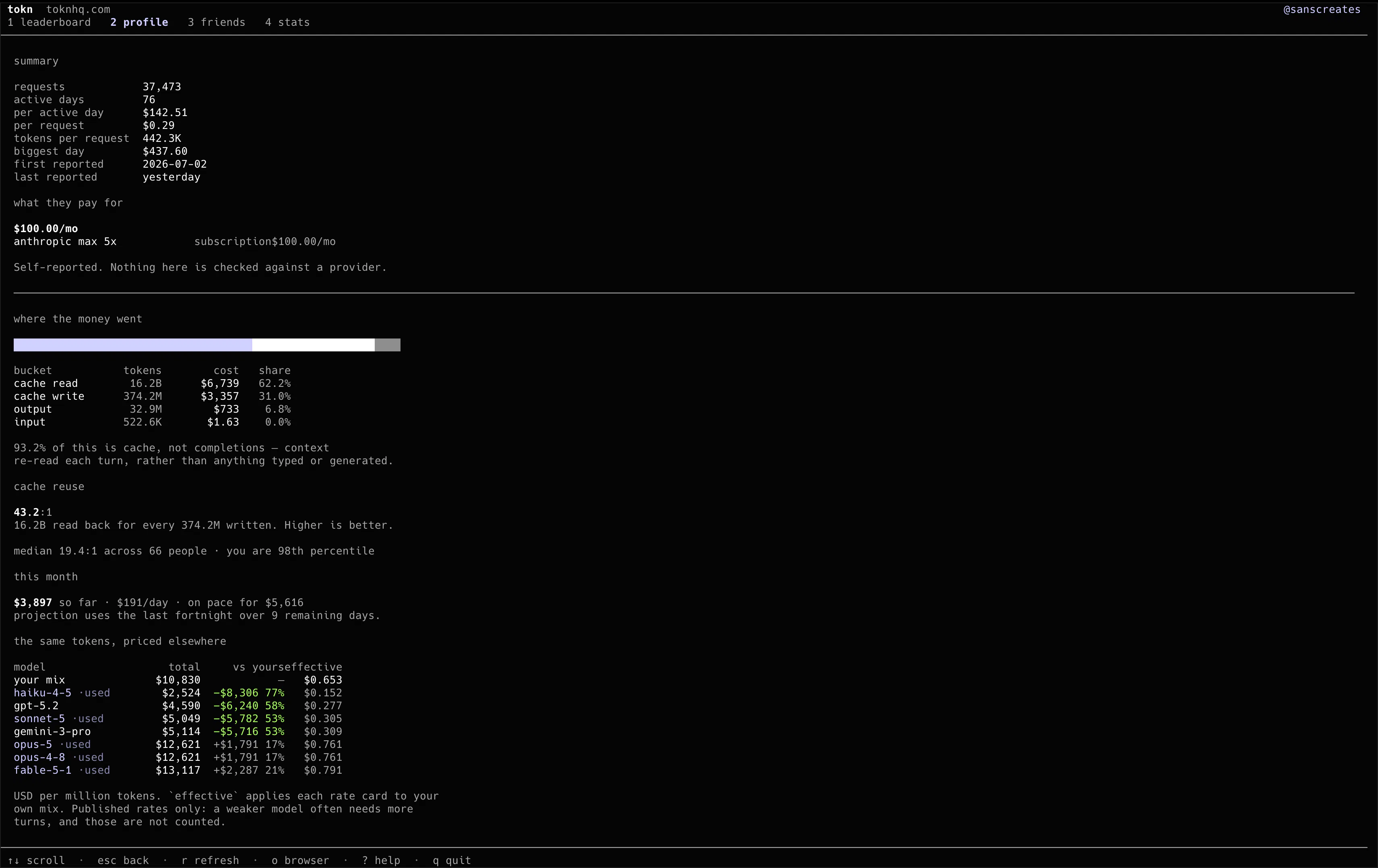
Task: Switch to the leaderboard tab
Action: click(49, 22)
